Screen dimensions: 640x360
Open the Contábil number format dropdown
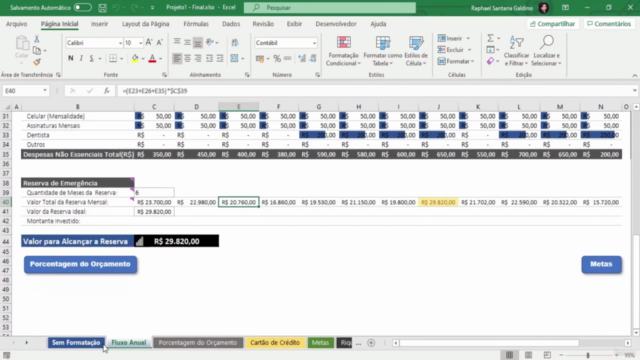click(314, 43)
